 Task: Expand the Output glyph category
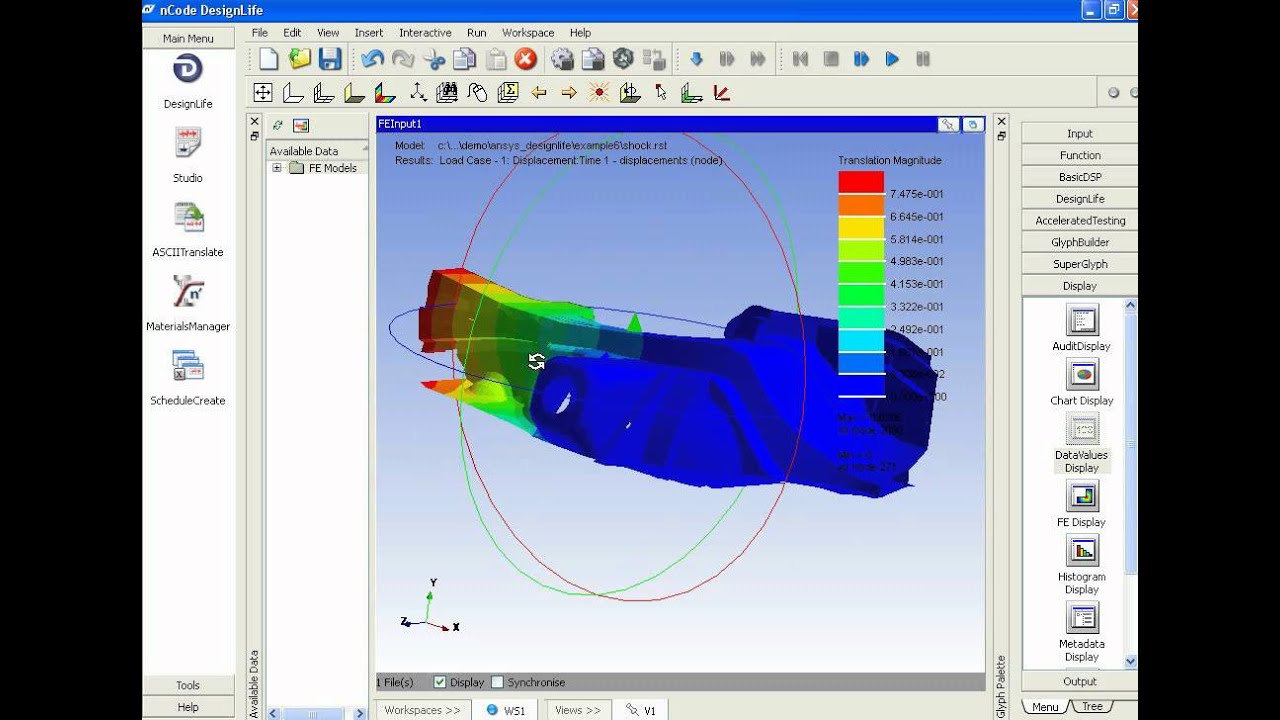pyautogui.click(x=1079, y=681)
